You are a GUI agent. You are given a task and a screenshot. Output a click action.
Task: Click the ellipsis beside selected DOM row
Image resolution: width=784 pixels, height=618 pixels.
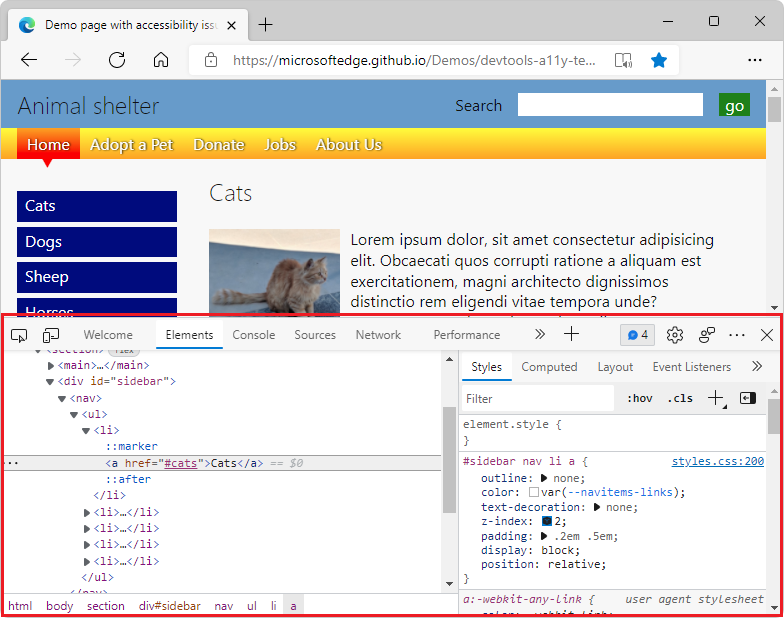(12, 464)
